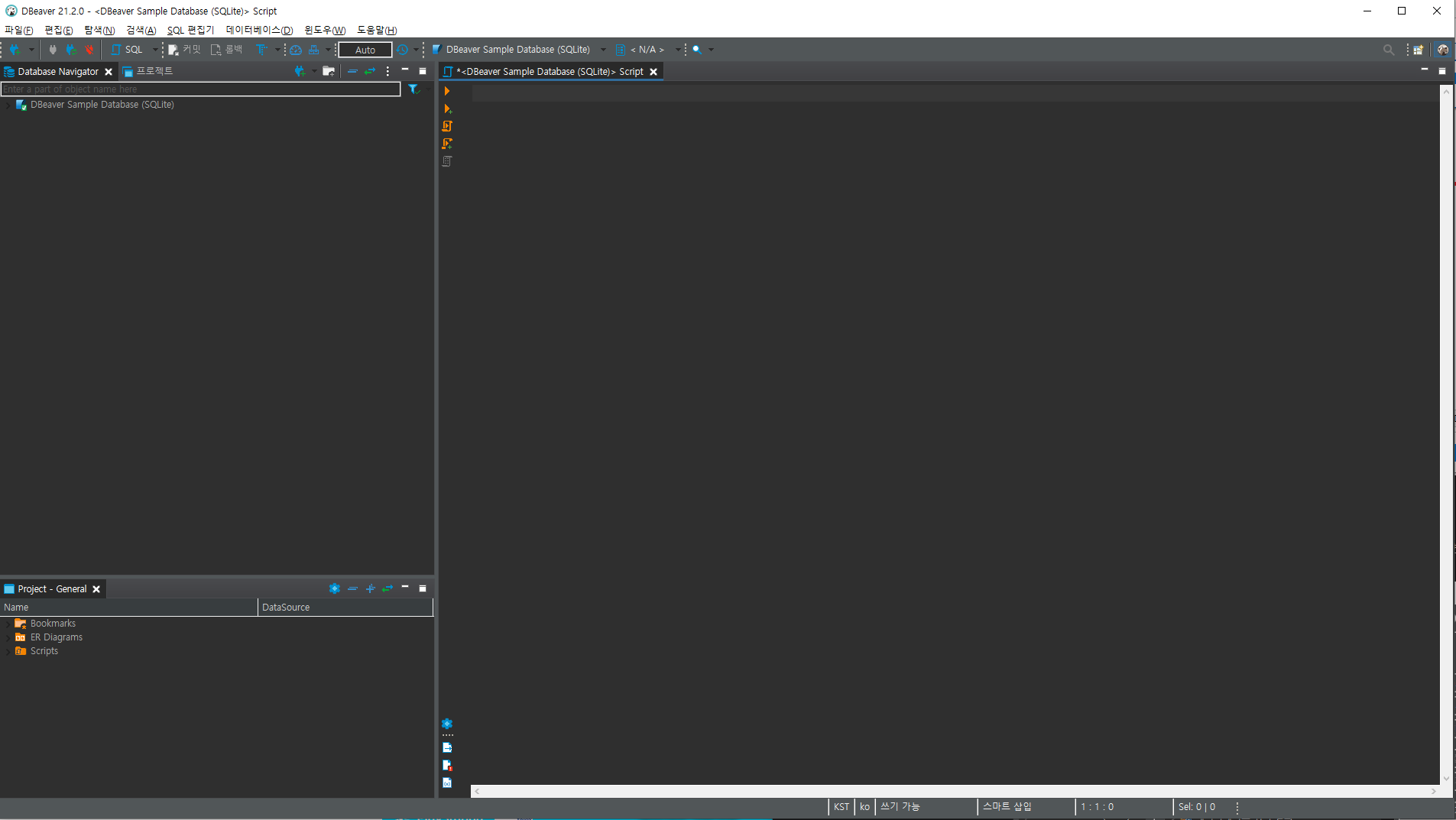This screenshot has width=1456, height=820.
Task: Open the Project panel settings gear
Action: [334, 588]
